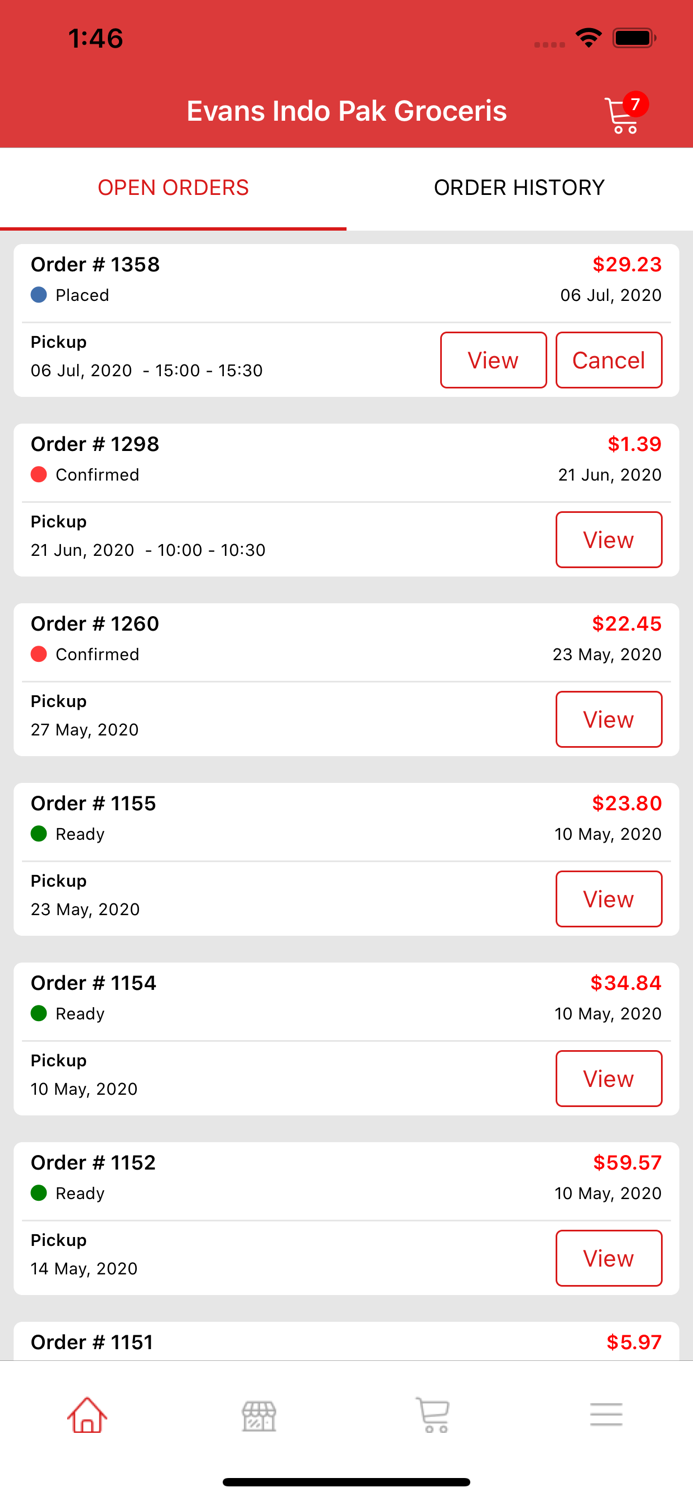The width and height of the screenshot is (693, 1500).
Task: Open View for Order # 1155
Action: point(608,899)
